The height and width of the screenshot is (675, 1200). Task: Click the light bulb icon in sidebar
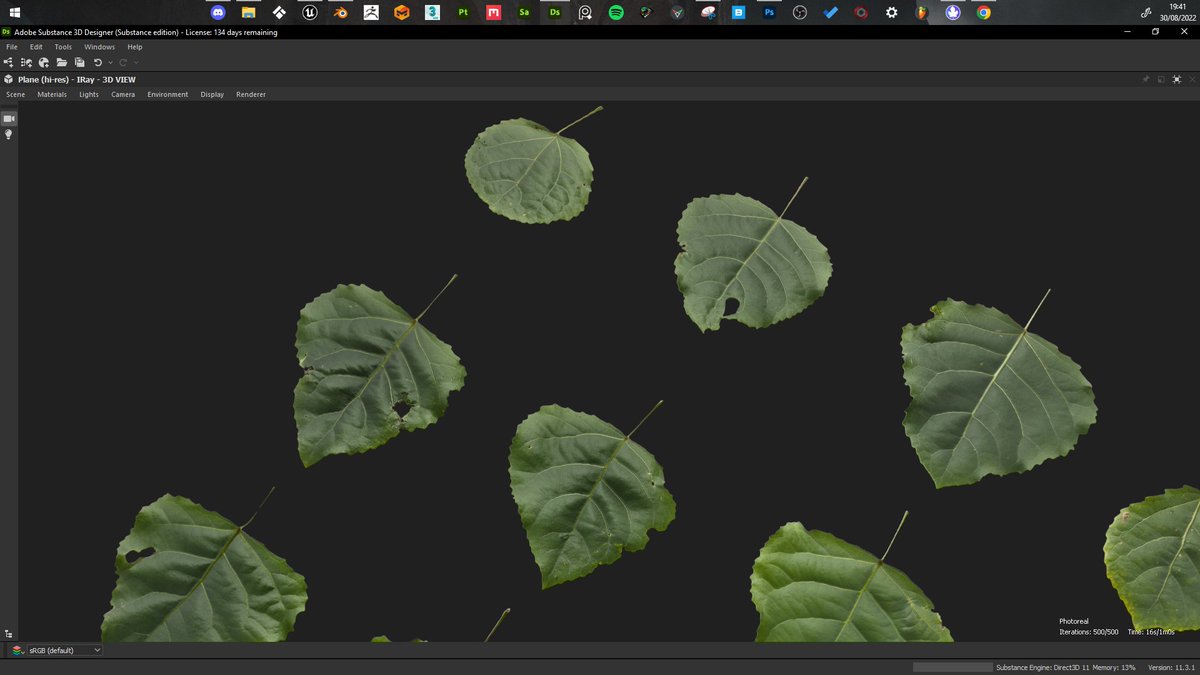pyautogui.click(x=9, y=134)
